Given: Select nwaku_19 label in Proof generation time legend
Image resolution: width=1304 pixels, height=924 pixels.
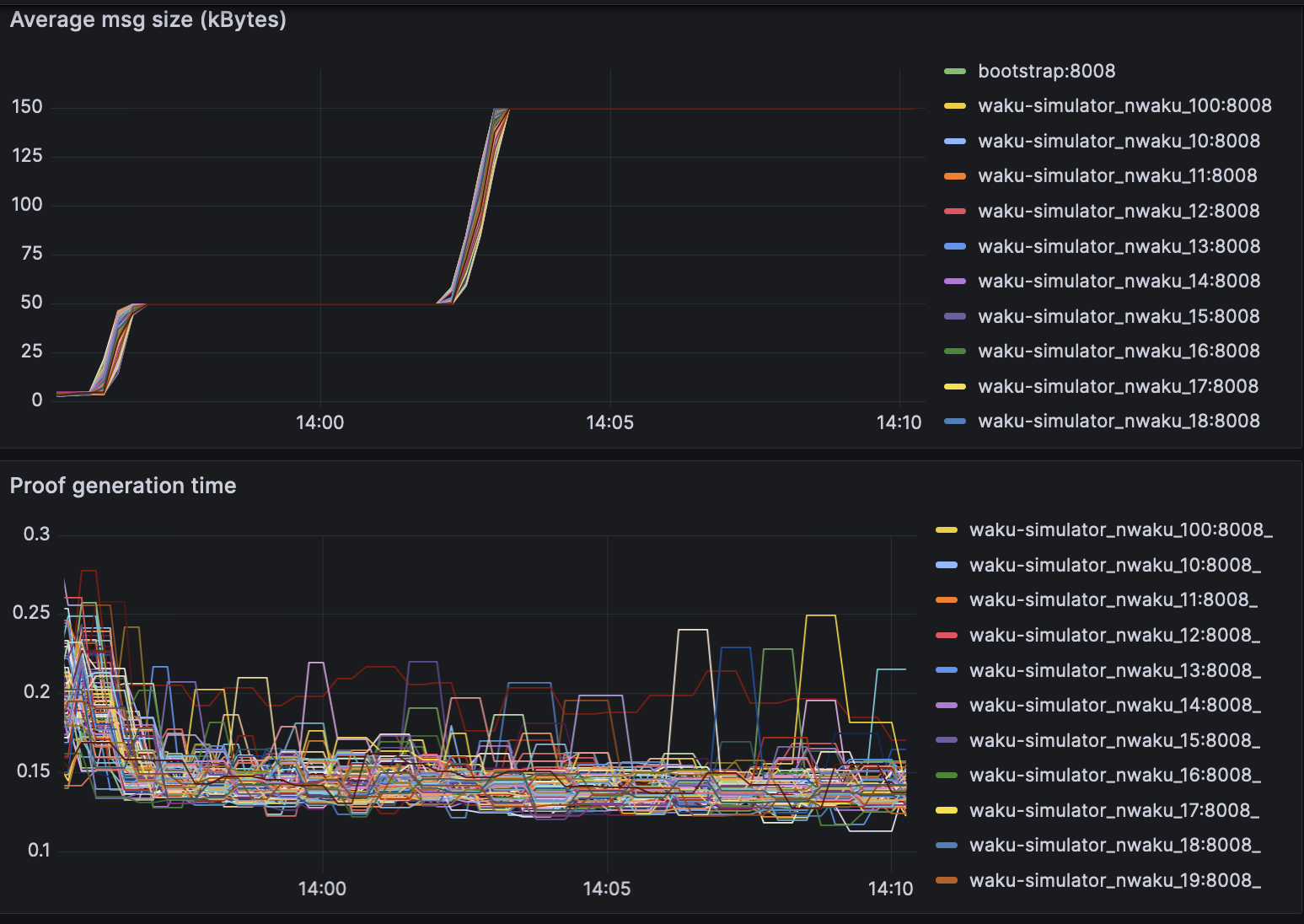Looking at the screenshot, I should 1114,881.
